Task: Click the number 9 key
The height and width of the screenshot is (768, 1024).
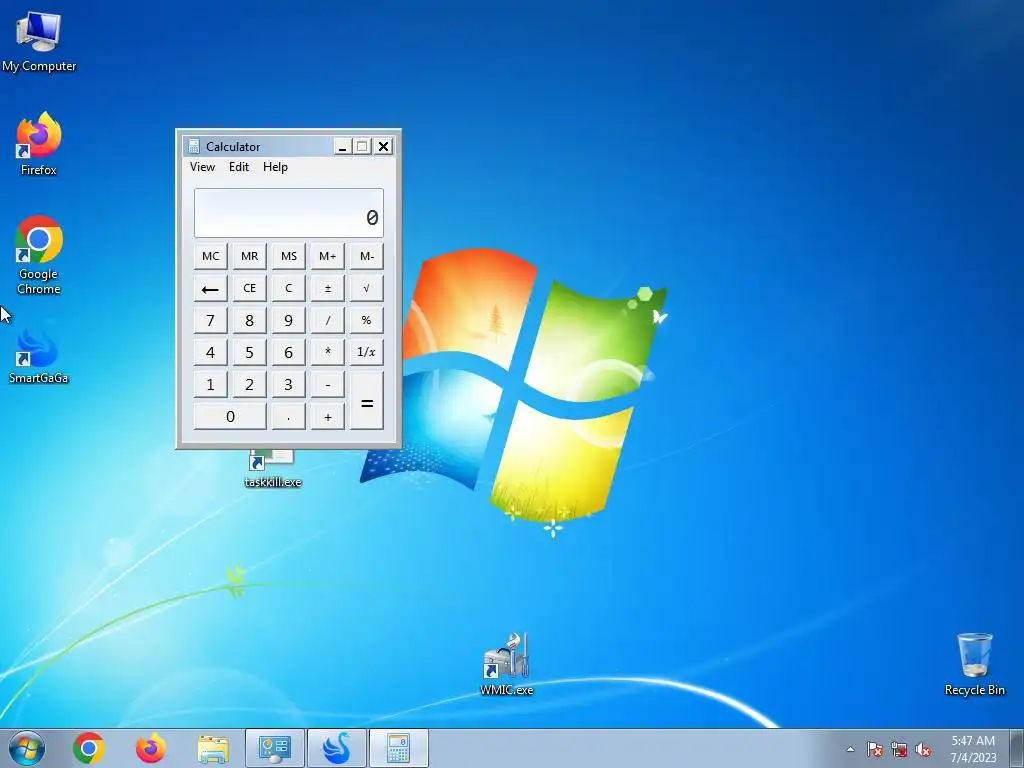Action: coord(289,320)
